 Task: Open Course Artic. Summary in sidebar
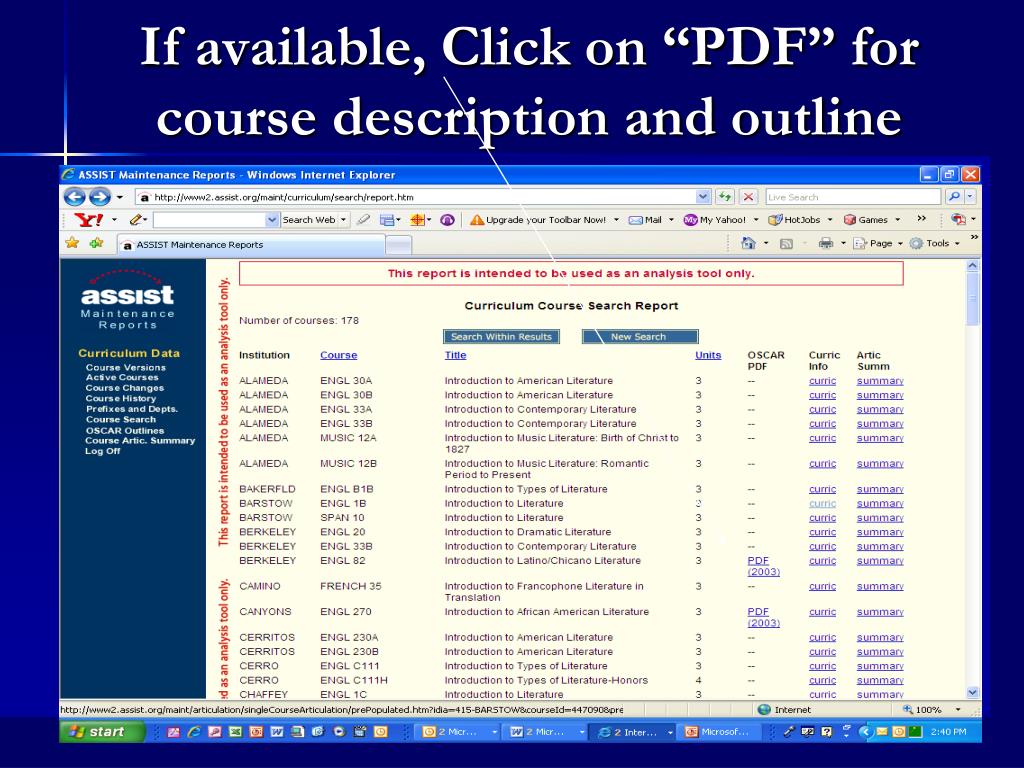140,441
